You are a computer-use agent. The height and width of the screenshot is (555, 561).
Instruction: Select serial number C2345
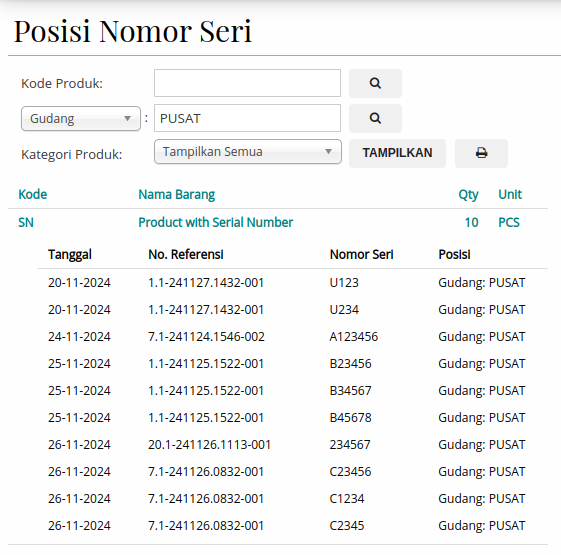347,526
